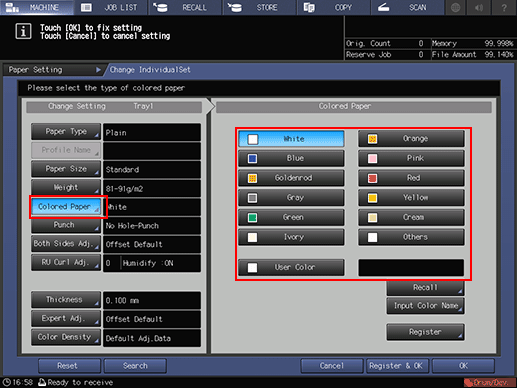Screen dimensions: 517x388
Task: Click the Standard paper size value
Action: click(152, 170)
